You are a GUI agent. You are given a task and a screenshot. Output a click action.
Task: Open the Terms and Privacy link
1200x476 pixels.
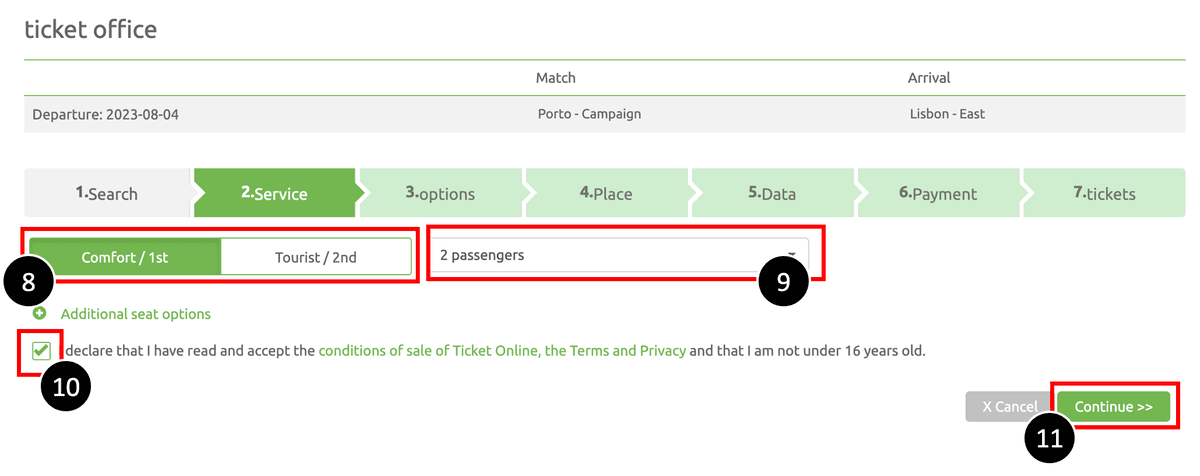click(x=615, y=351)
